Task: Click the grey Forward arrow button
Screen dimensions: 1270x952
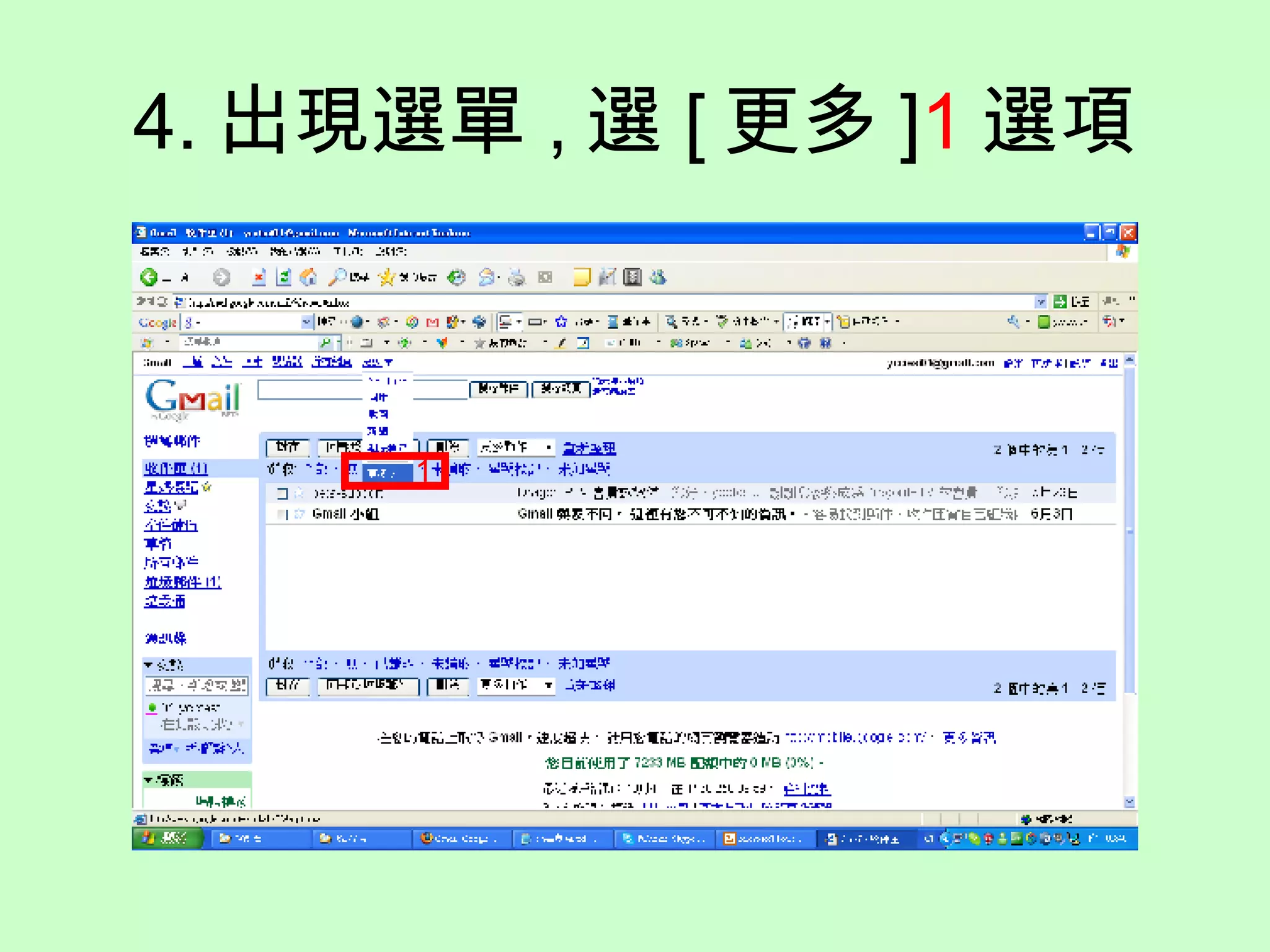Action: pyautogui.click(x=221, y=277)
